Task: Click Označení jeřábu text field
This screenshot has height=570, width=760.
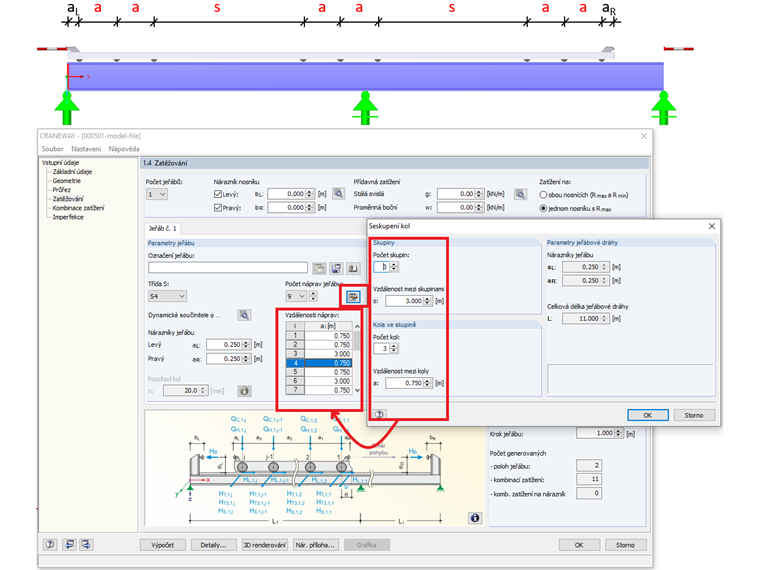Action: coord(228,268)
